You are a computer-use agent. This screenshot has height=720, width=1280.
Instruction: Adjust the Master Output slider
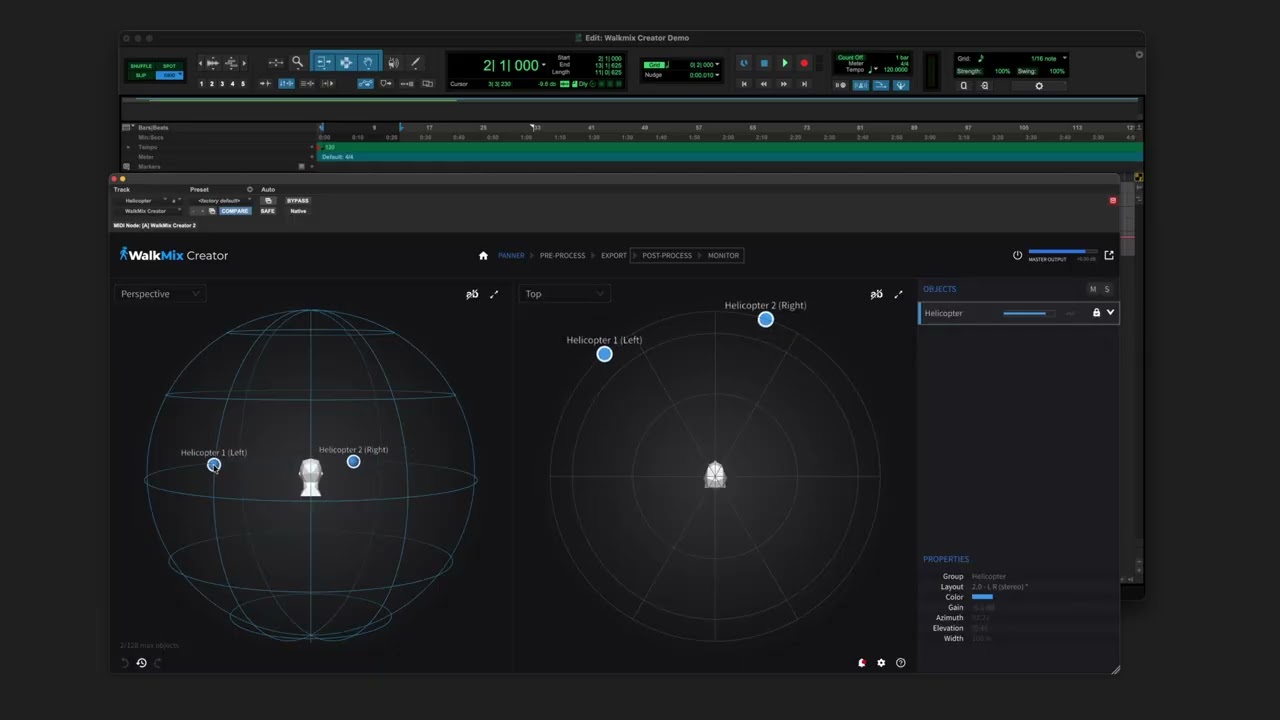point(1062,251)
